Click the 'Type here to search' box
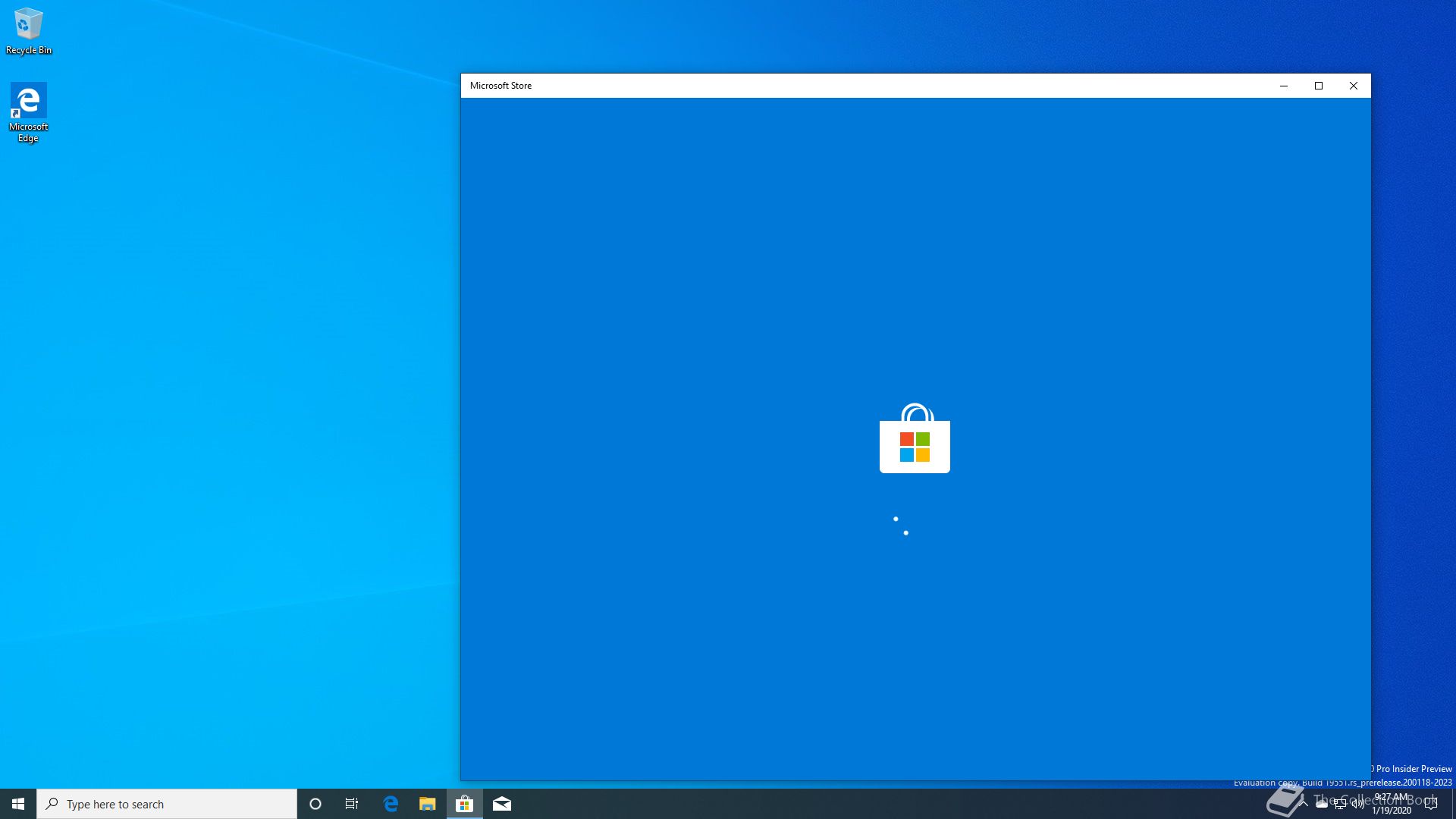Screen dimensions: 1456x819 (167, 804)
